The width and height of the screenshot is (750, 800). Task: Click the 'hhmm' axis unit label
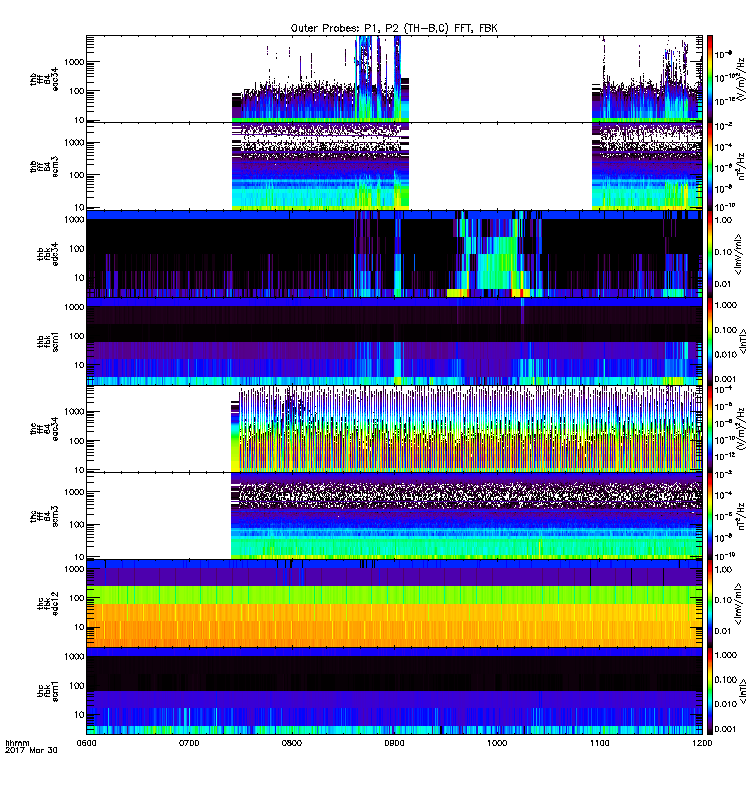(x=17, y=743)
